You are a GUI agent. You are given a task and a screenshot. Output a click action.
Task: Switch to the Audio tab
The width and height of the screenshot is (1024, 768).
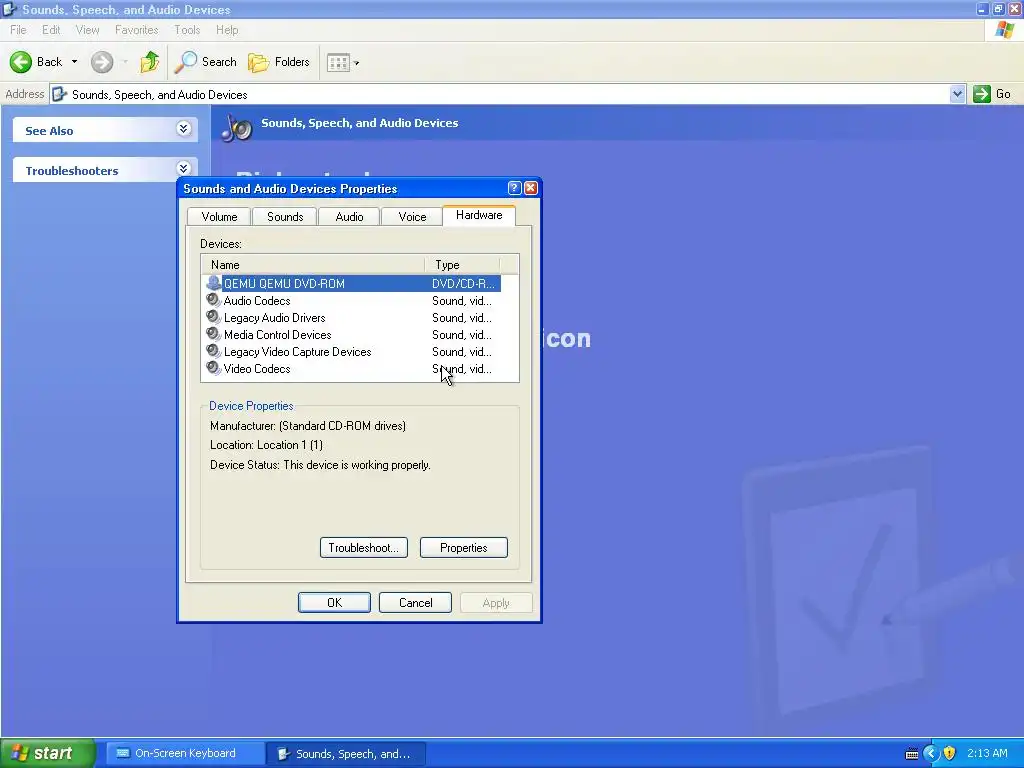(349, 217)
